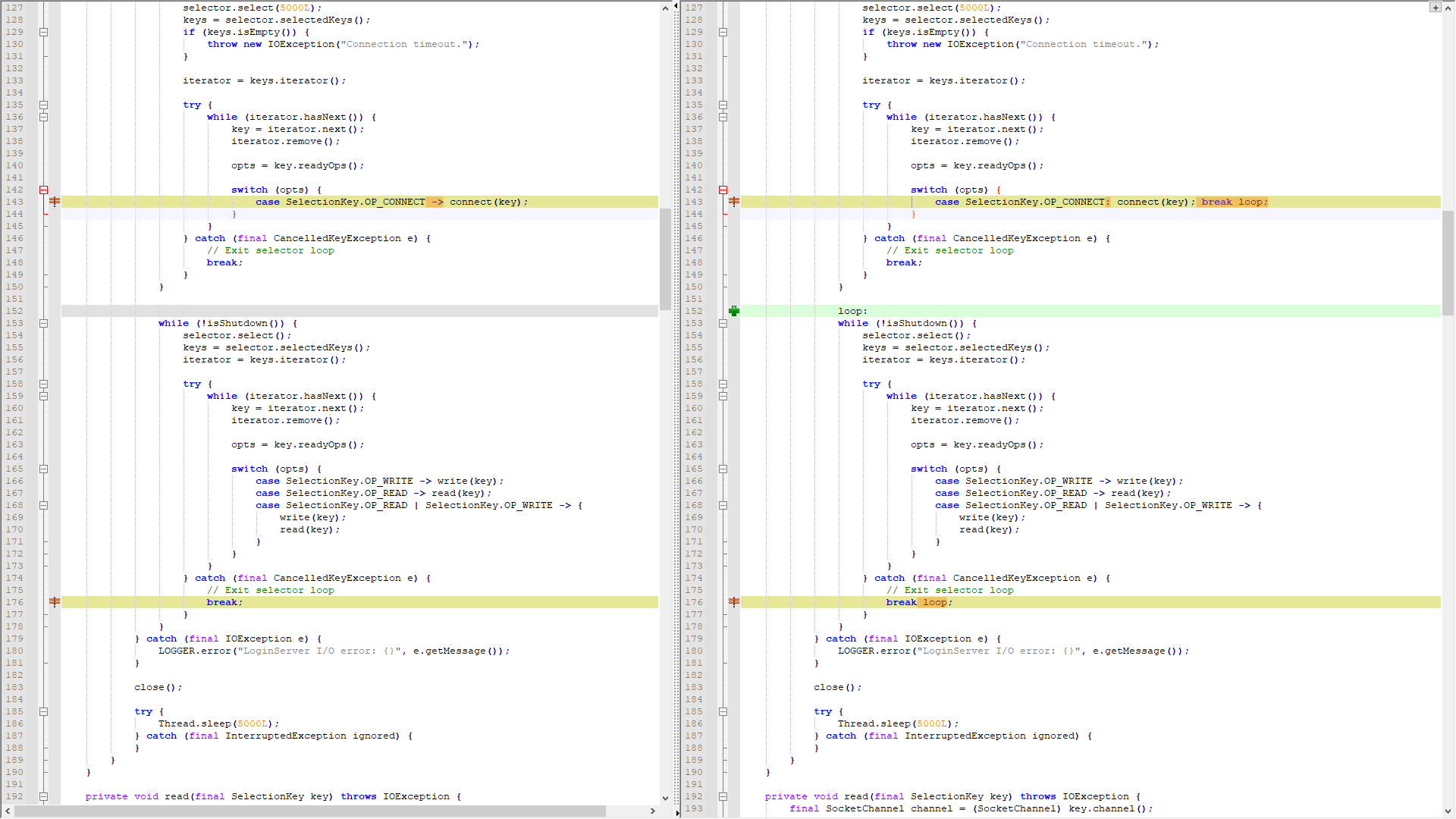Click the left pane vertical scrollbar down arrow
Screen dimensions: 1456x819
click(x=665, y=798)
